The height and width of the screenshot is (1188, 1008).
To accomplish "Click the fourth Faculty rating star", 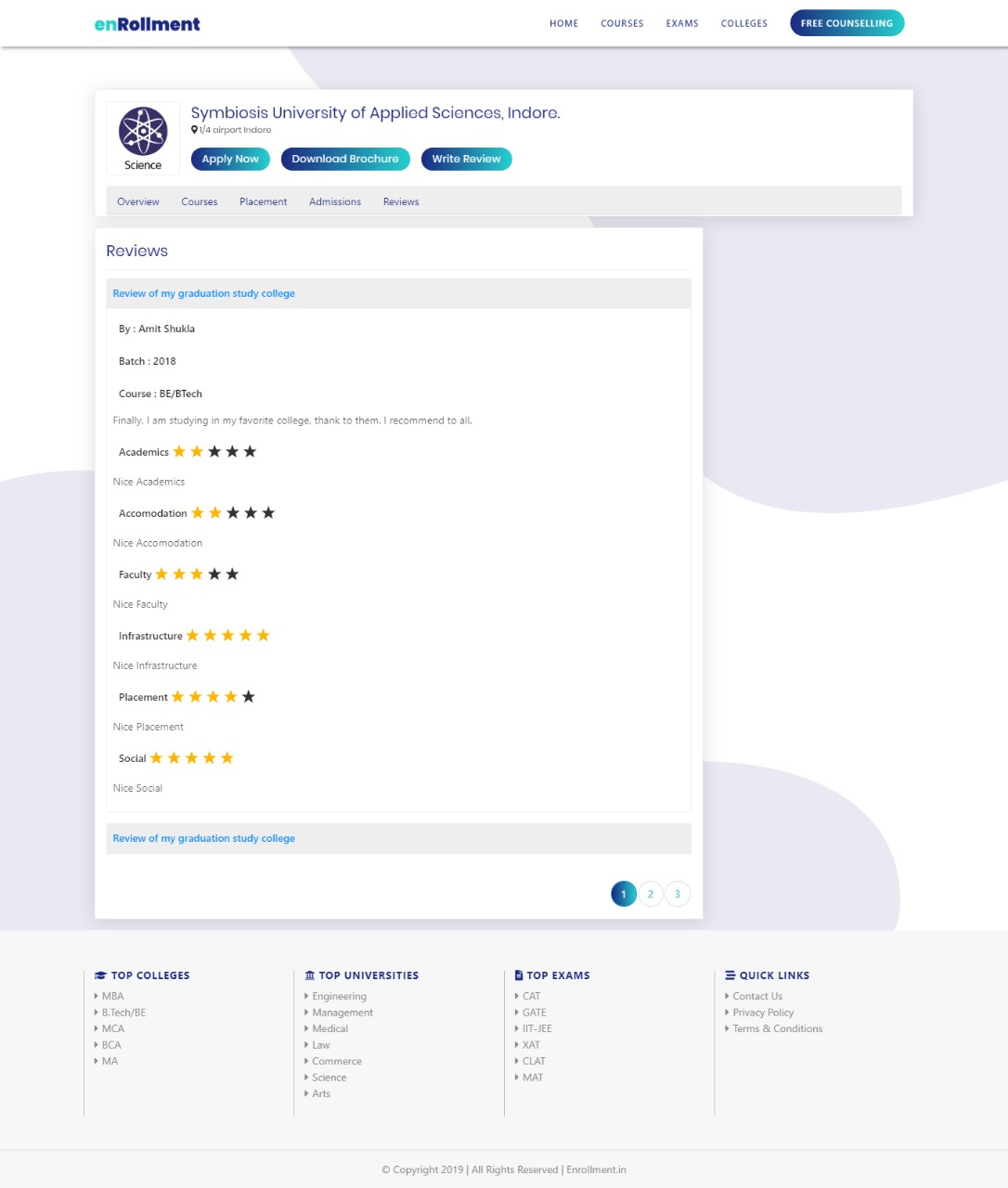I will click(214, 574).
